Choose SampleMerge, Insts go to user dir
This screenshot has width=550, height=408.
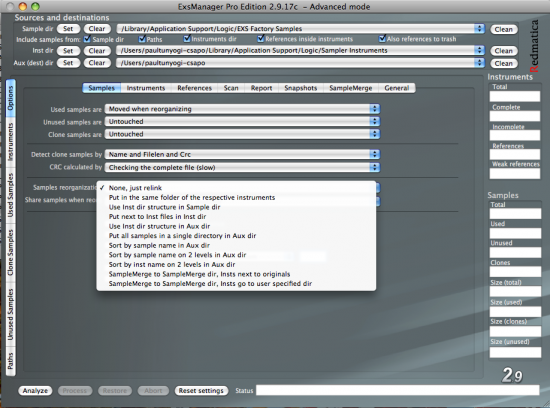(x=236, y=283)
